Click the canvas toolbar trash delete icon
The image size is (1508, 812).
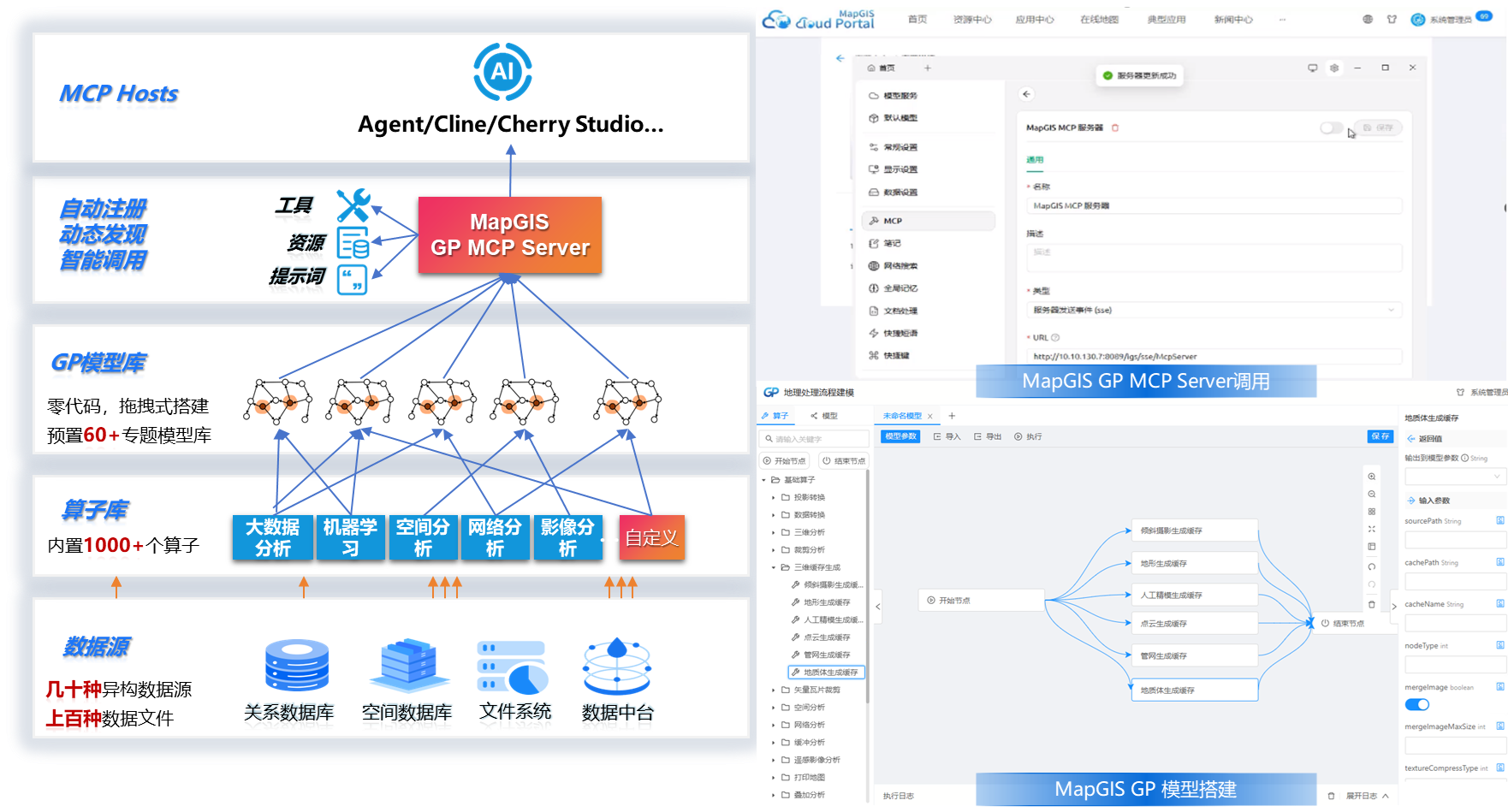click(1372, 604)
